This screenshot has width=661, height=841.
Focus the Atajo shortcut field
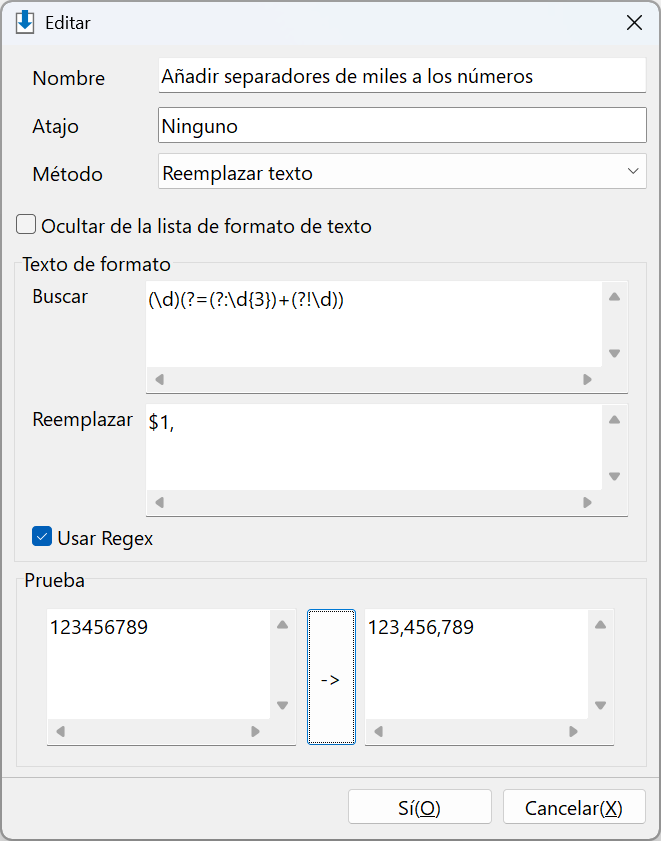(402, 126)
